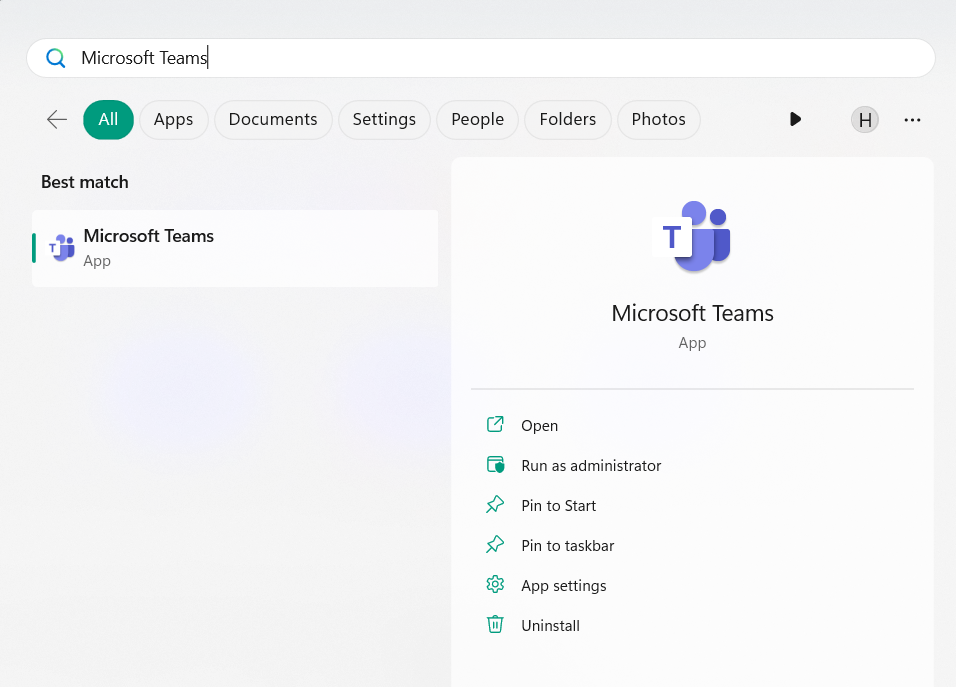Choose Pin to taskbar

(567, 546)
